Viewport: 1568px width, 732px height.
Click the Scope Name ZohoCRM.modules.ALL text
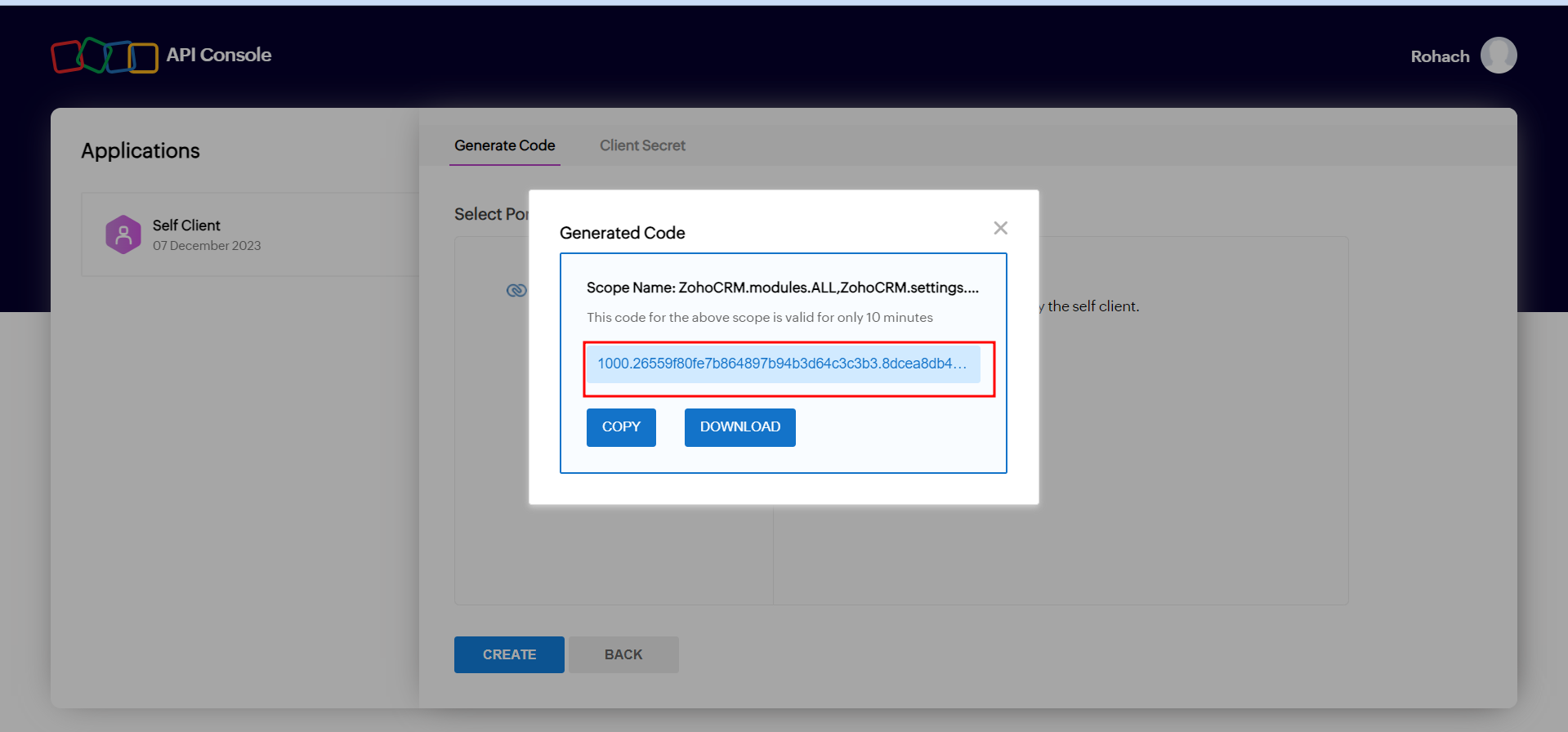(x=783, y=288)
